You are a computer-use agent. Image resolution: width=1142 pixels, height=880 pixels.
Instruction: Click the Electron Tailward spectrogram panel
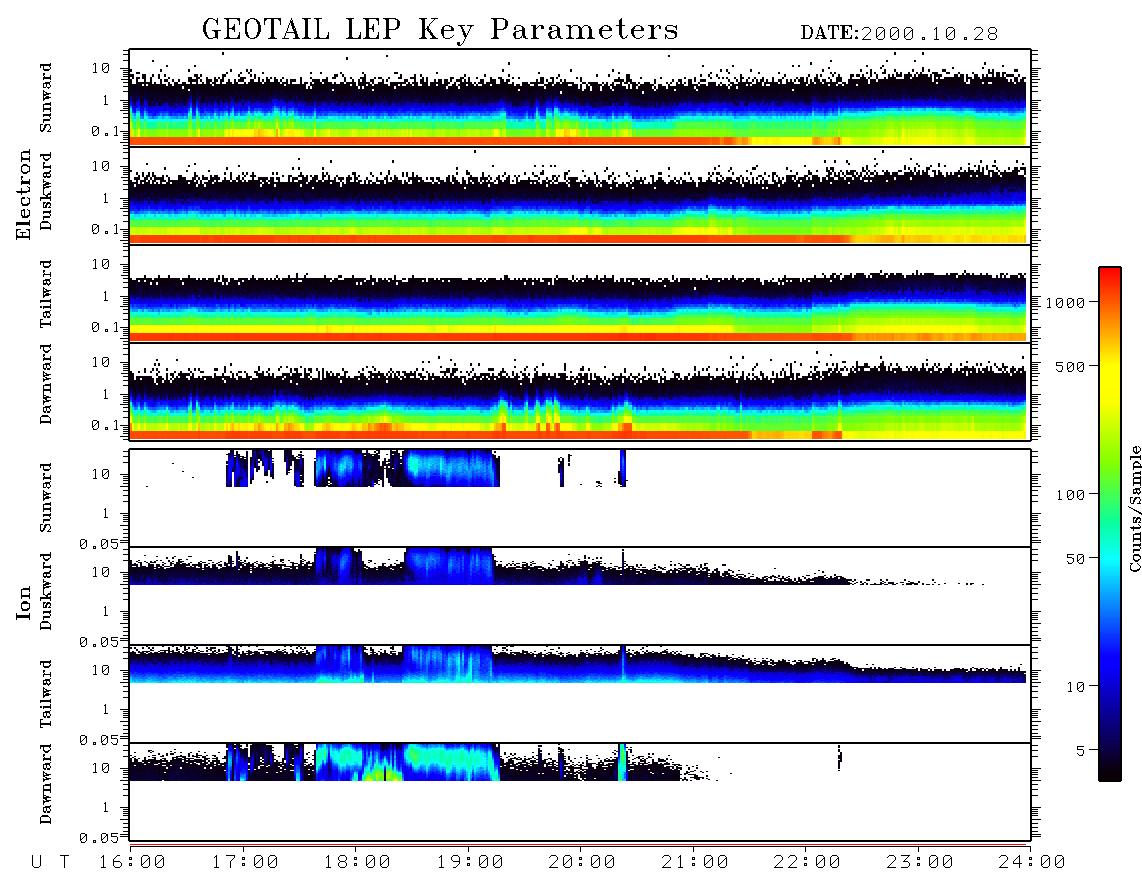[580, 294]
